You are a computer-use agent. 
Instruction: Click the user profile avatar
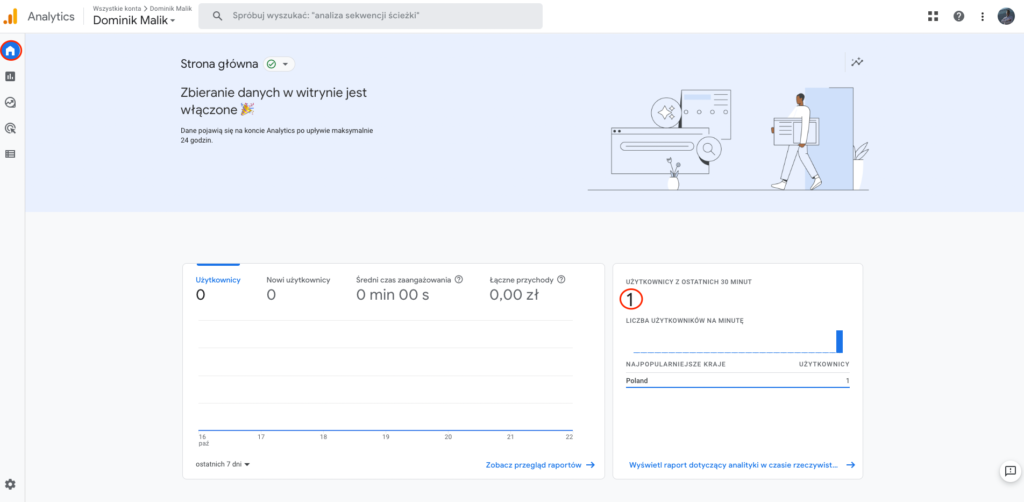tap(1006, 16)
